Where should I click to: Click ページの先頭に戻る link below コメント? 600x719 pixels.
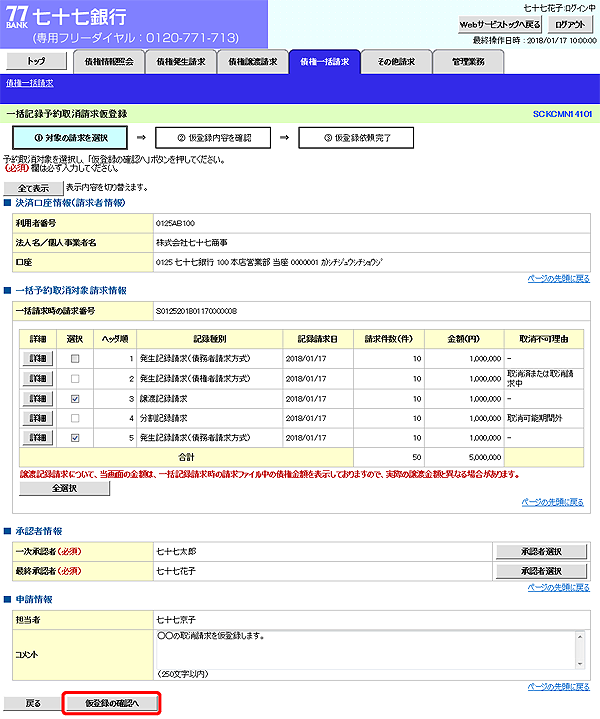pyautogui.click(x=559, y=686)
